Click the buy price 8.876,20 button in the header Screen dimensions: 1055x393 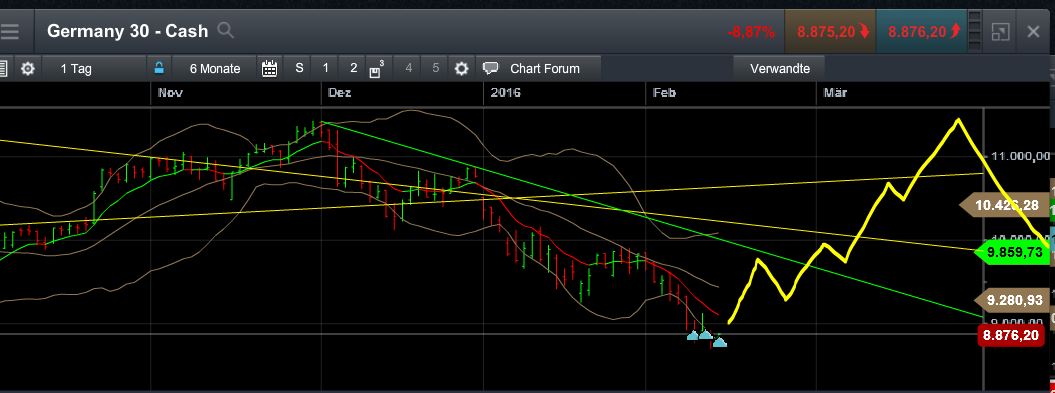click(922, 32)
